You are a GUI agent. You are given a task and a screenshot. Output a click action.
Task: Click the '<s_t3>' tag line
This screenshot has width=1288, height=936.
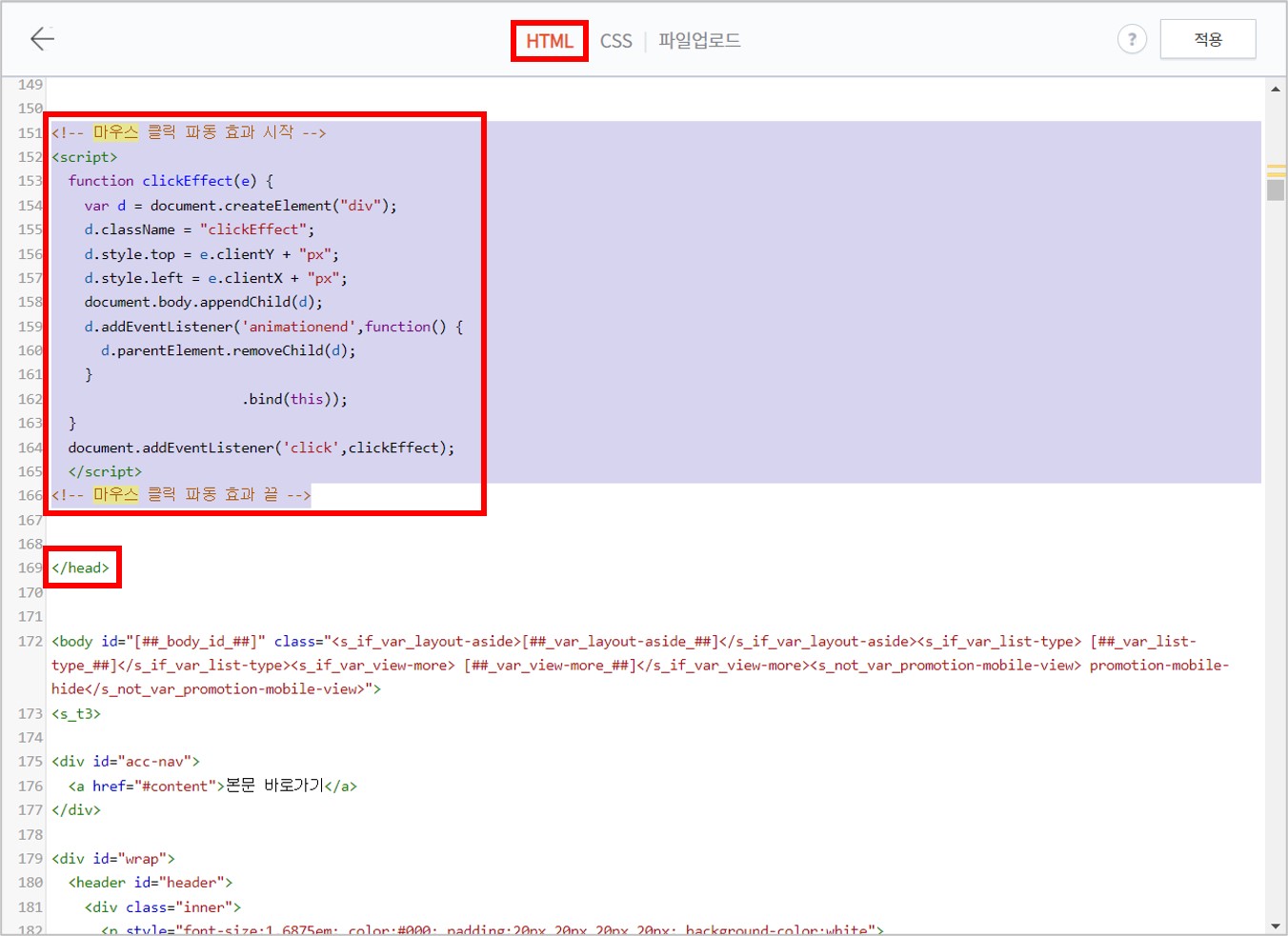point(76,714)
